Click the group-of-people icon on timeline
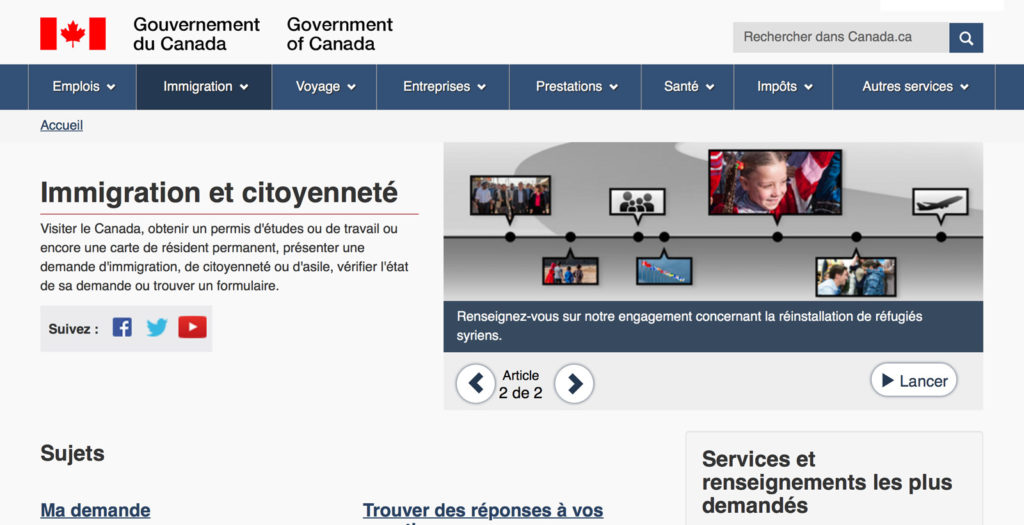1024x525 pixels. click(x=637, y=202)
